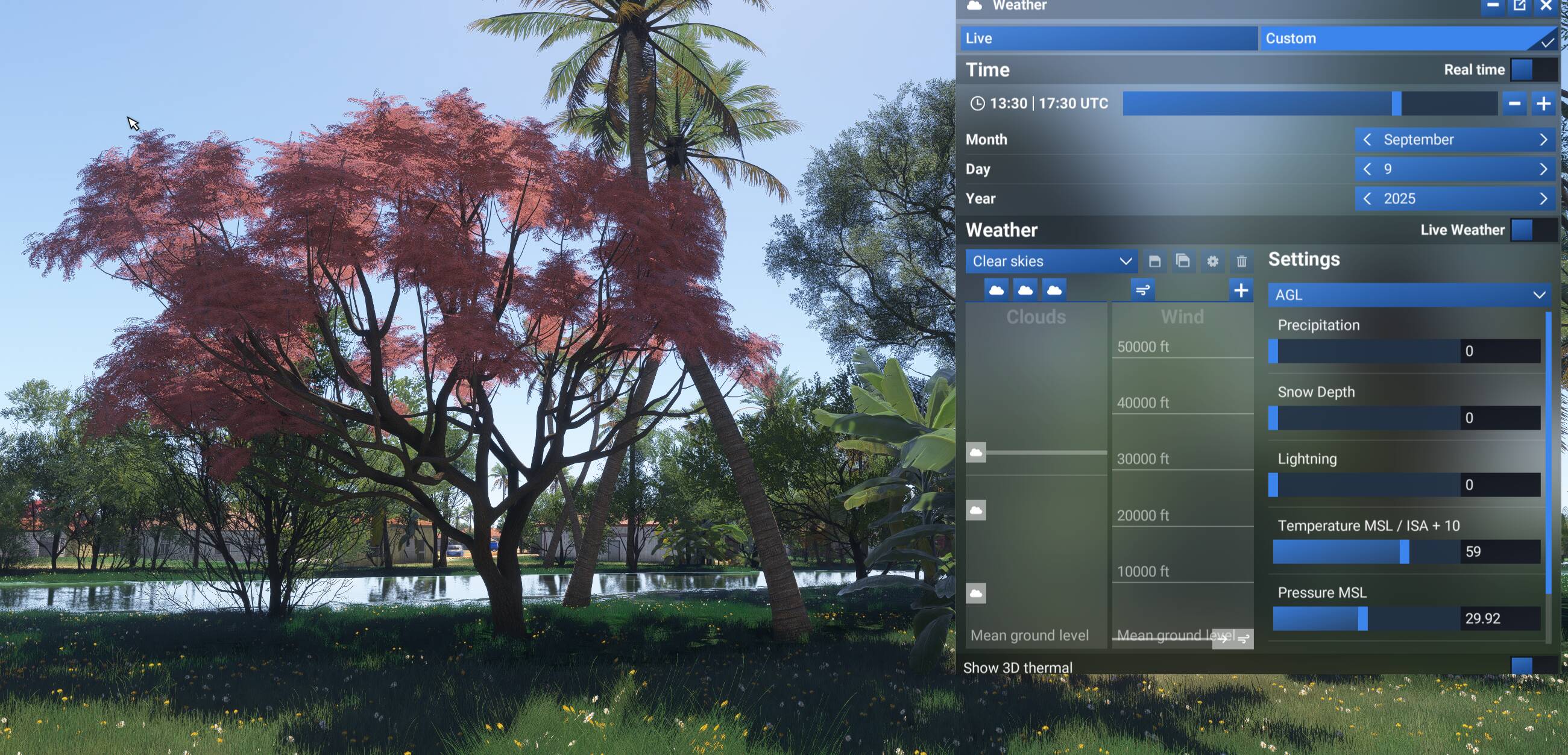This screenshot has height=755, width=1568.
Task: Save the current weather preset
Action: (x=1153, y=261)
